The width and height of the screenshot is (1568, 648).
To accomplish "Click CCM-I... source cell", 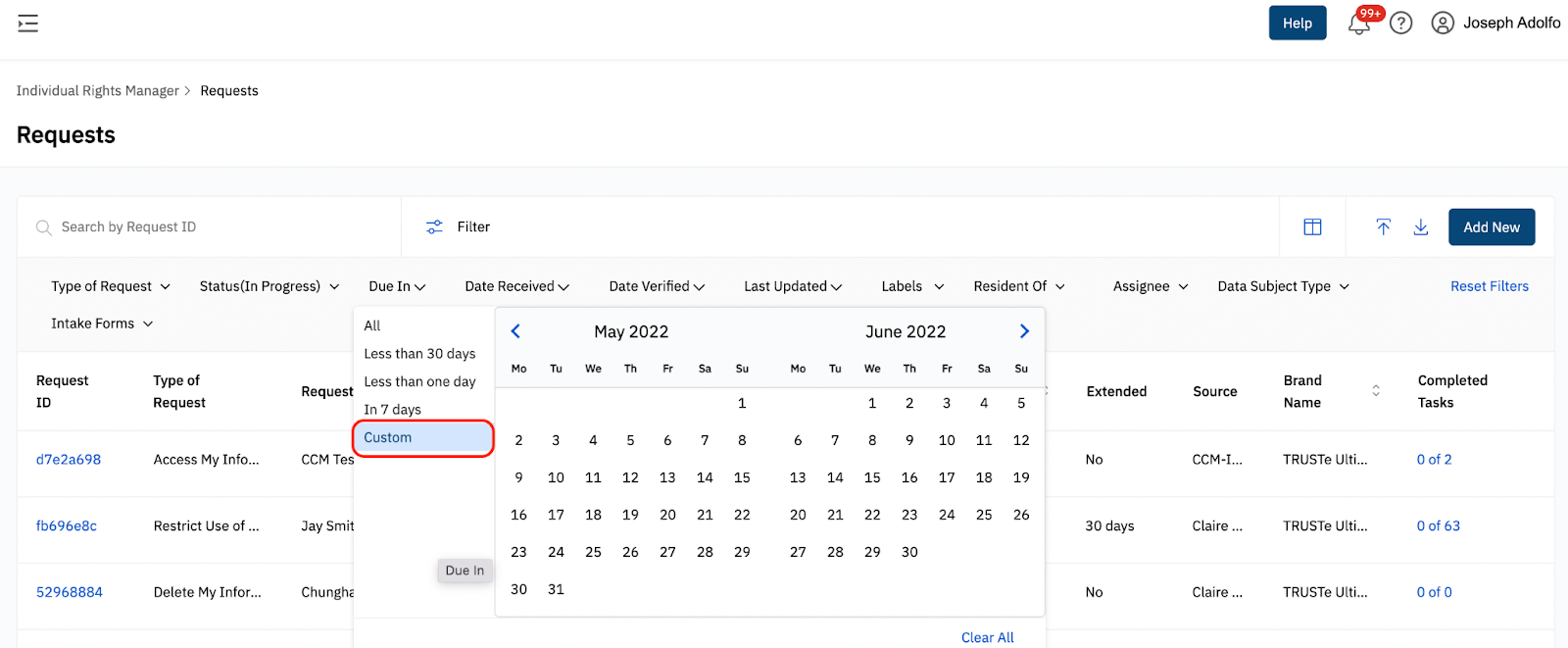I will coord(1217,460).
